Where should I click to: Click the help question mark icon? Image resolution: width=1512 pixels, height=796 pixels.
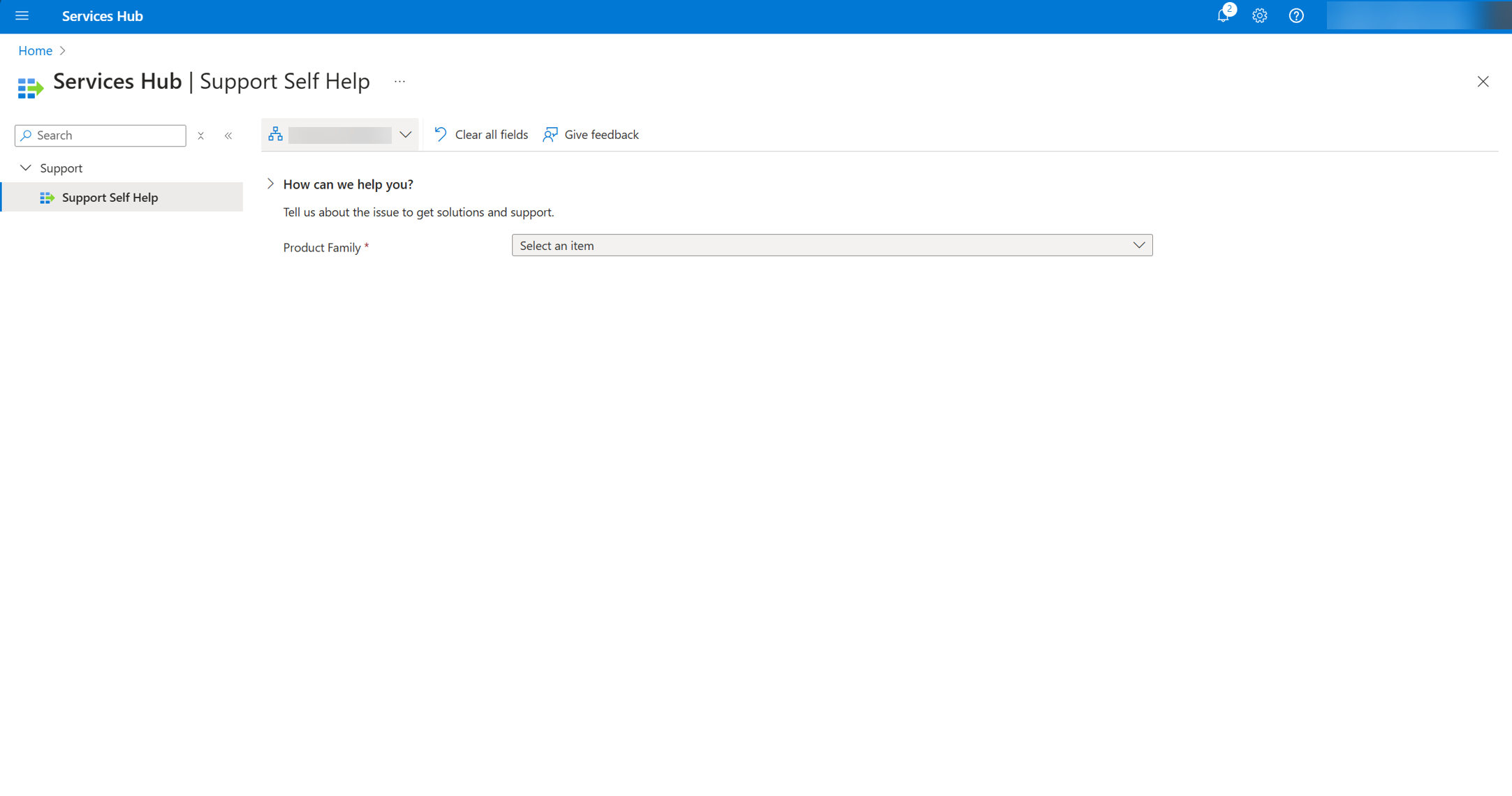coord(1297,16)
